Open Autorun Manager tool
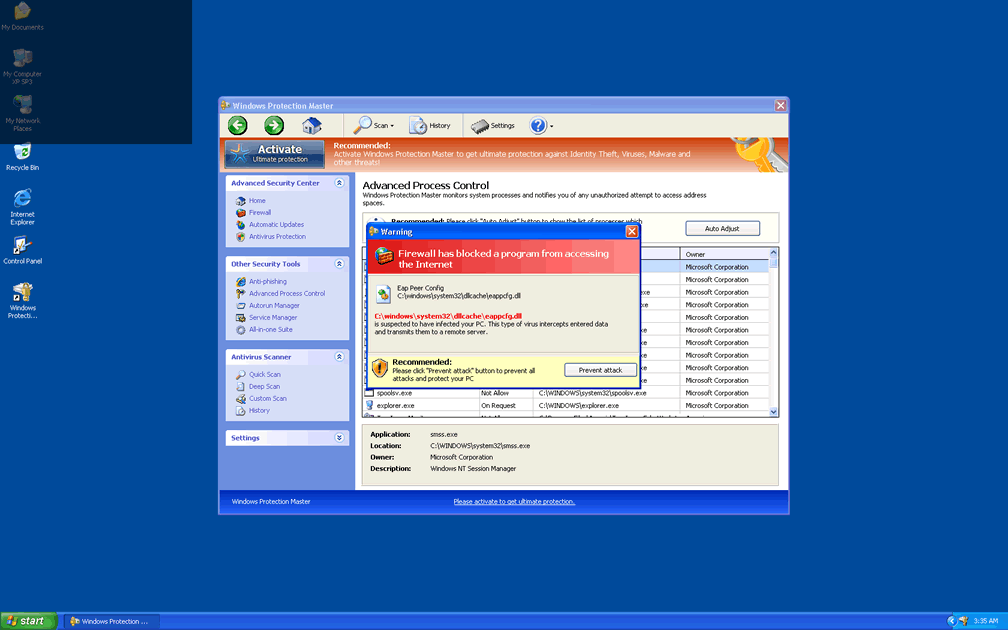The width and height of the screenshot is (1008, 630). (x=274, y=306)
